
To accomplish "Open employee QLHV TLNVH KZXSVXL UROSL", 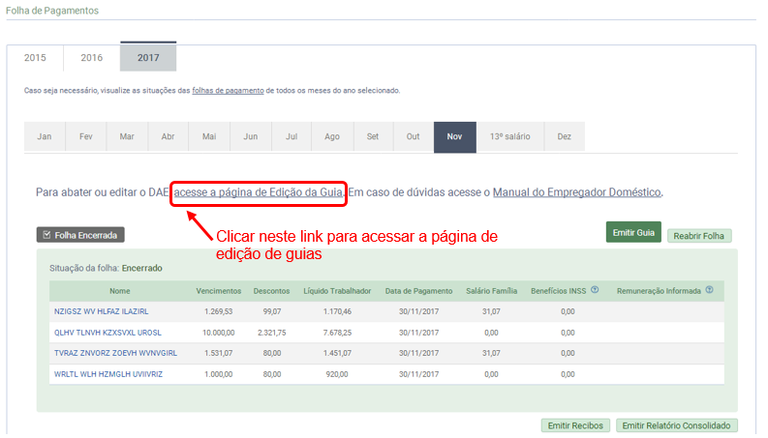I will coord(108,333).
